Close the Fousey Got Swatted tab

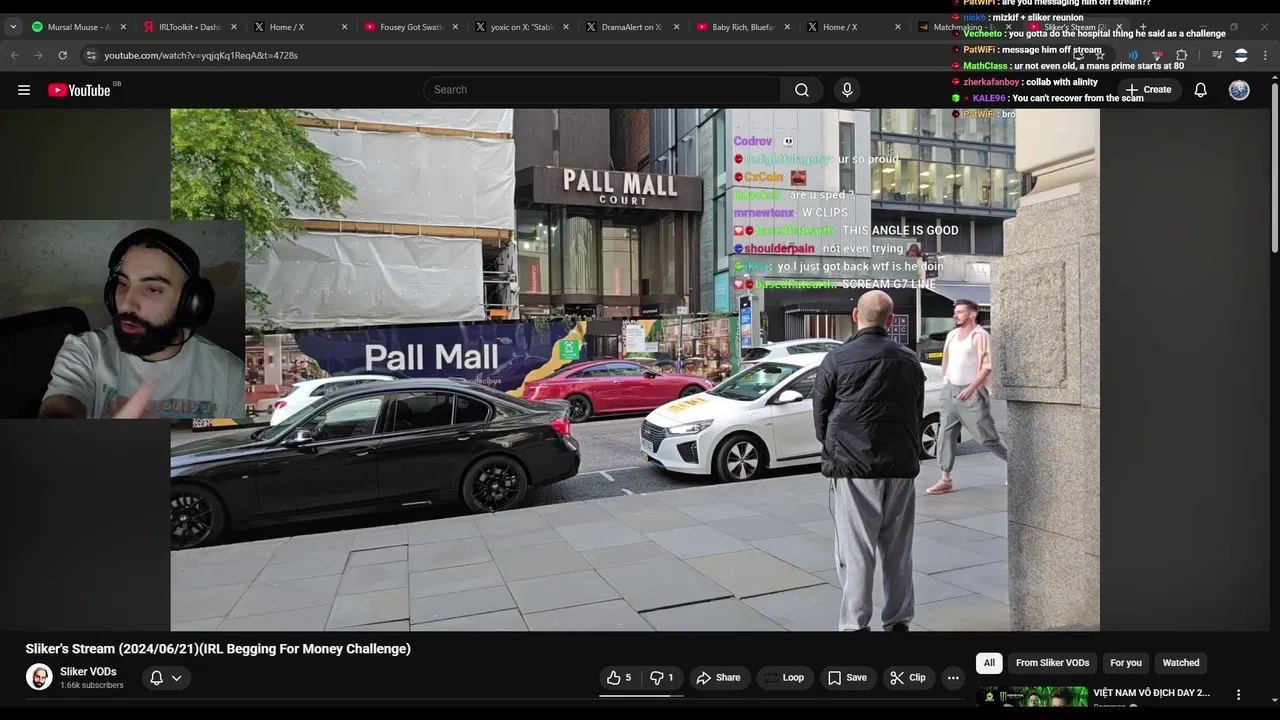pyautogui.click(x=455, y=27)
